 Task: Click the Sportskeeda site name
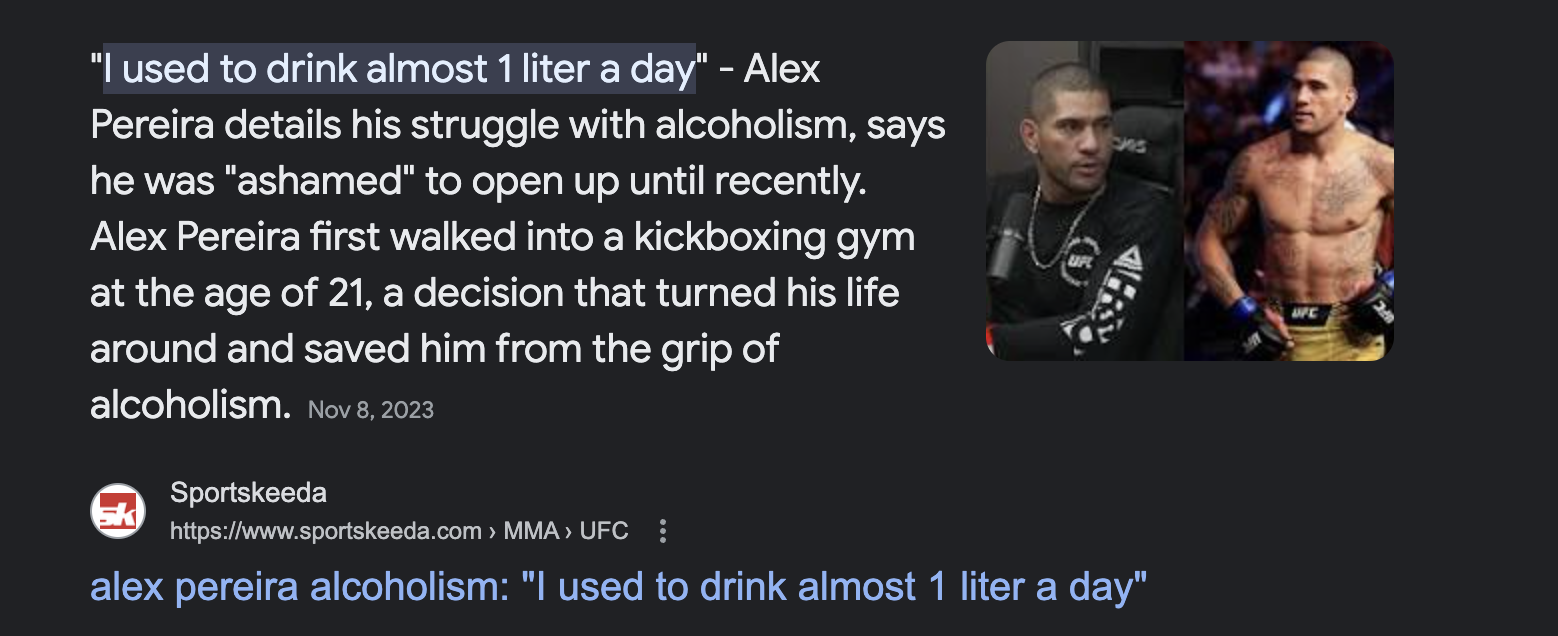point(248,493)
